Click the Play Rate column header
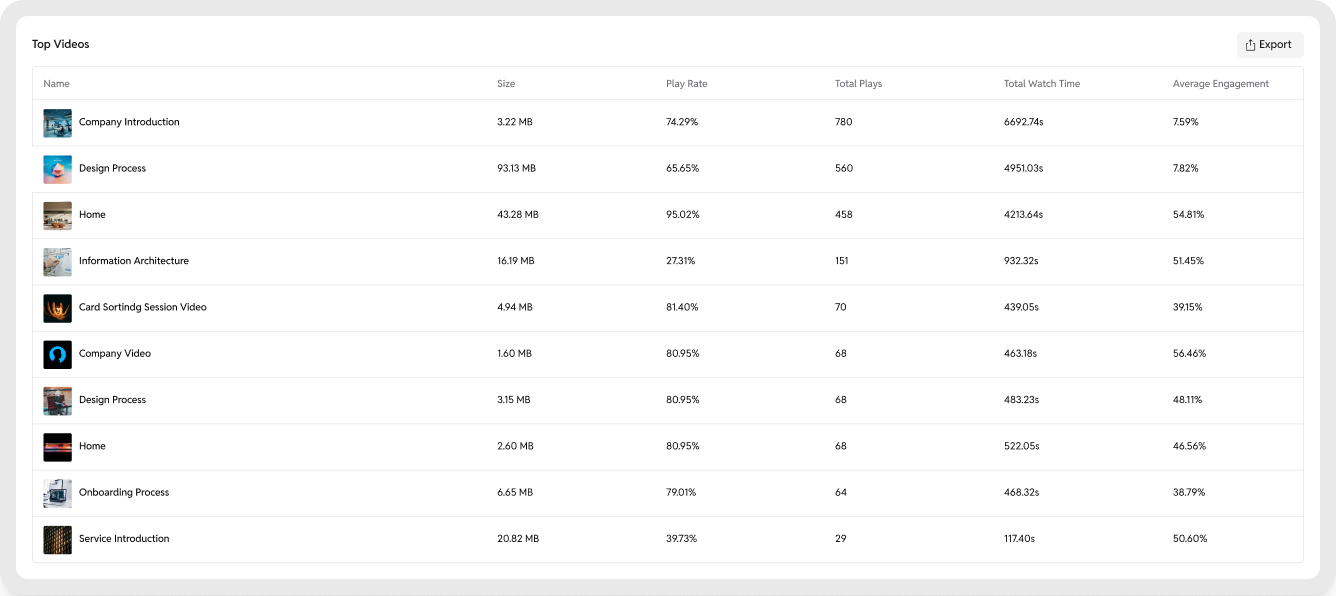 (686, 83)
